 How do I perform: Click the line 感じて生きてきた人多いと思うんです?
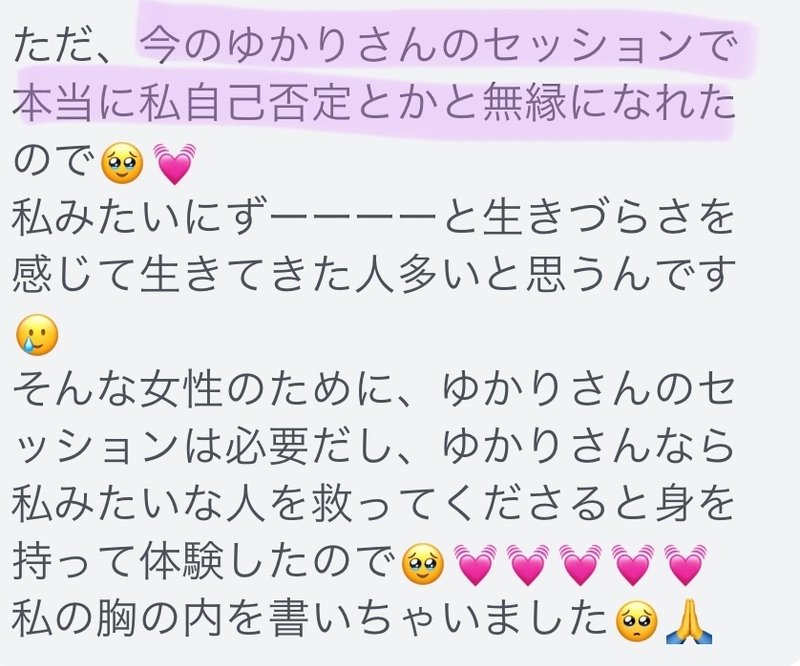(374, 276)
